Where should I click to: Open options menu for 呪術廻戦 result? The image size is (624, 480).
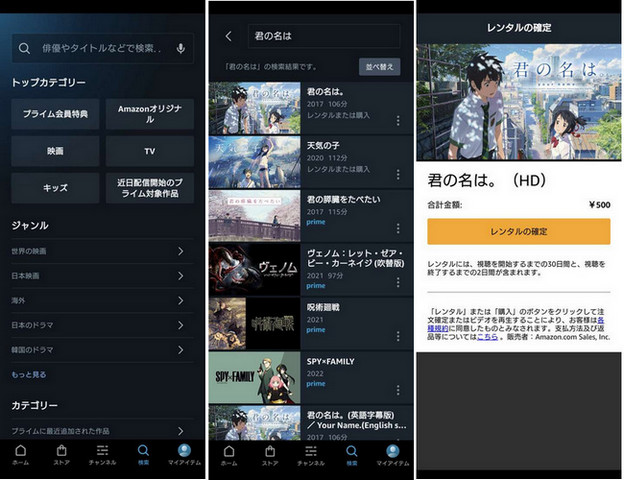coord(398,336)
